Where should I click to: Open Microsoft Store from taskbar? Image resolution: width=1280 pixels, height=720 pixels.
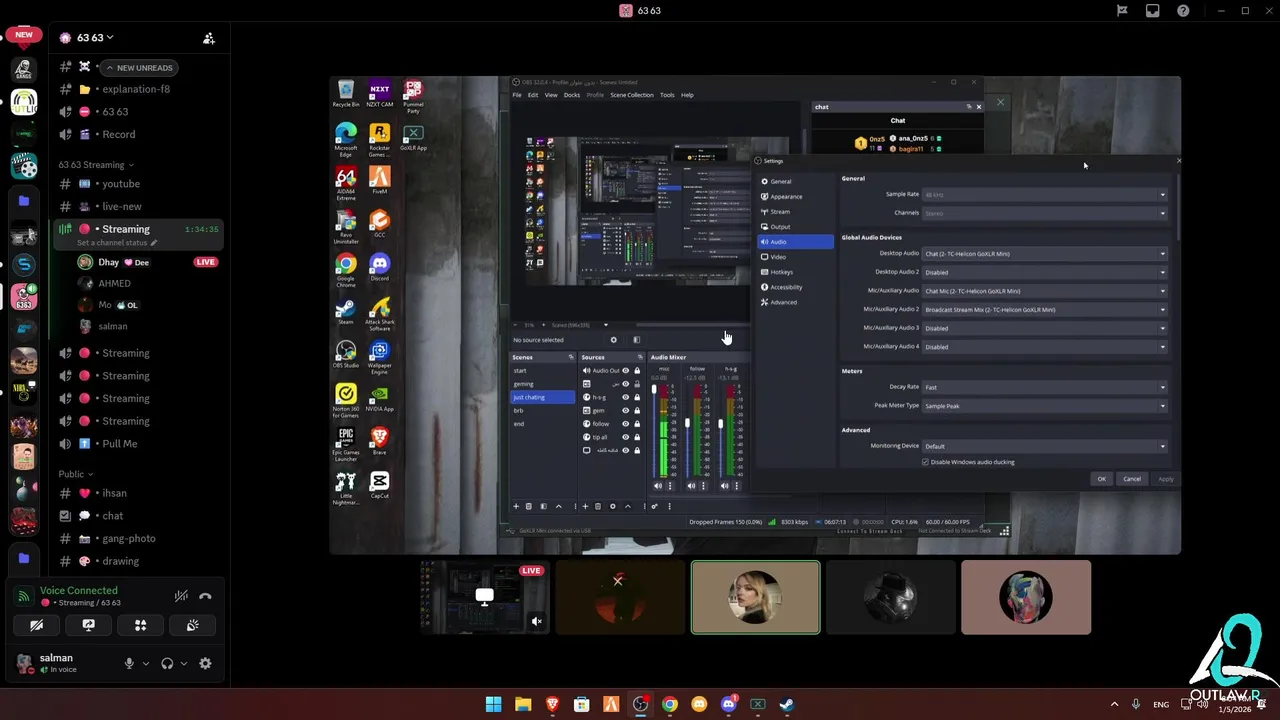[x=581, y=704]
